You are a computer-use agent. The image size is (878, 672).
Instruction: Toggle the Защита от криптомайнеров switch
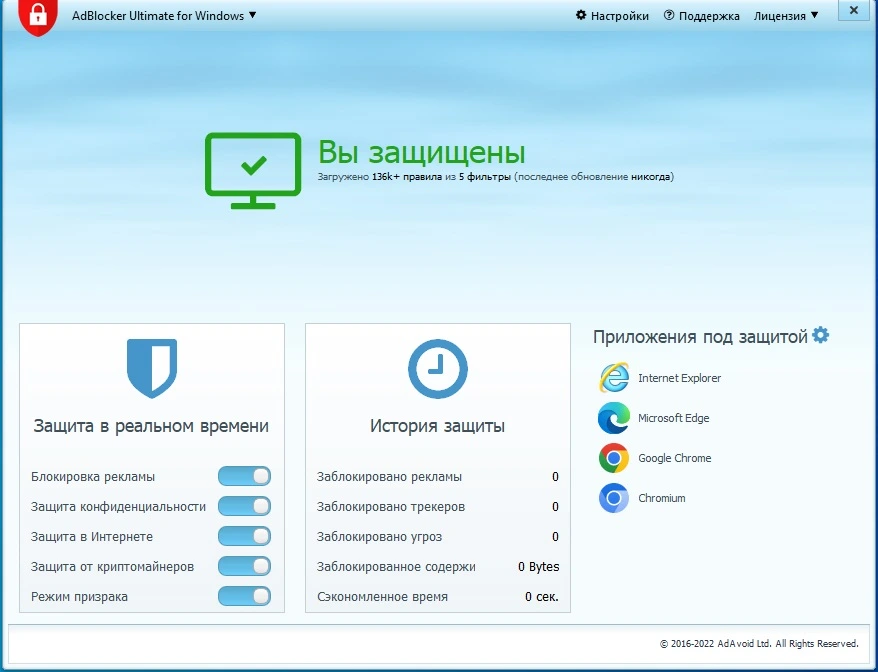point(244,566)
